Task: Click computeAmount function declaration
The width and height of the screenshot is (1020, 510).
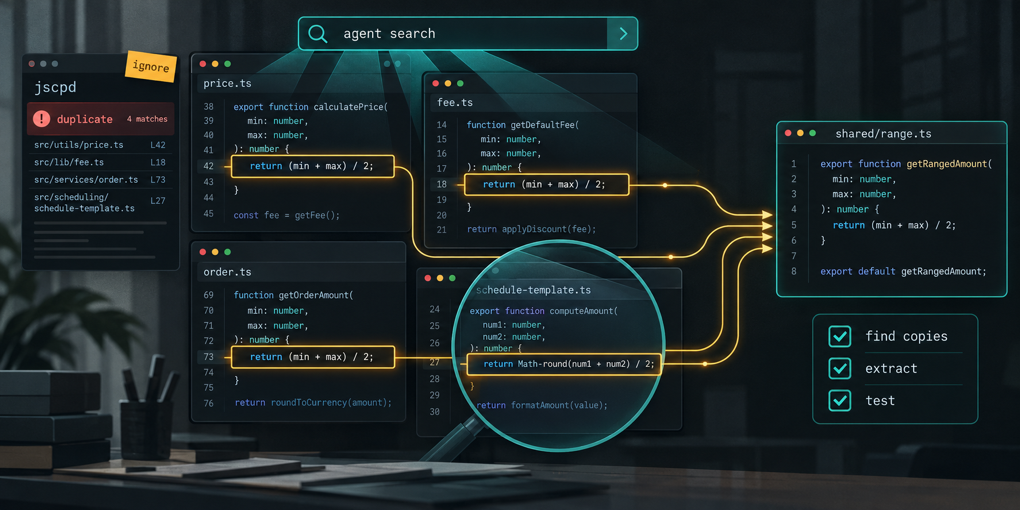Action: [544, 311]
